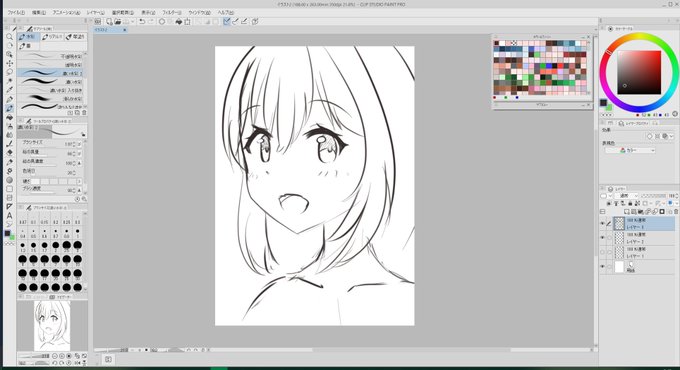Open the ウィンドウ menu
The height and width of the screenshot is (370, 680).
pos(199,13)
